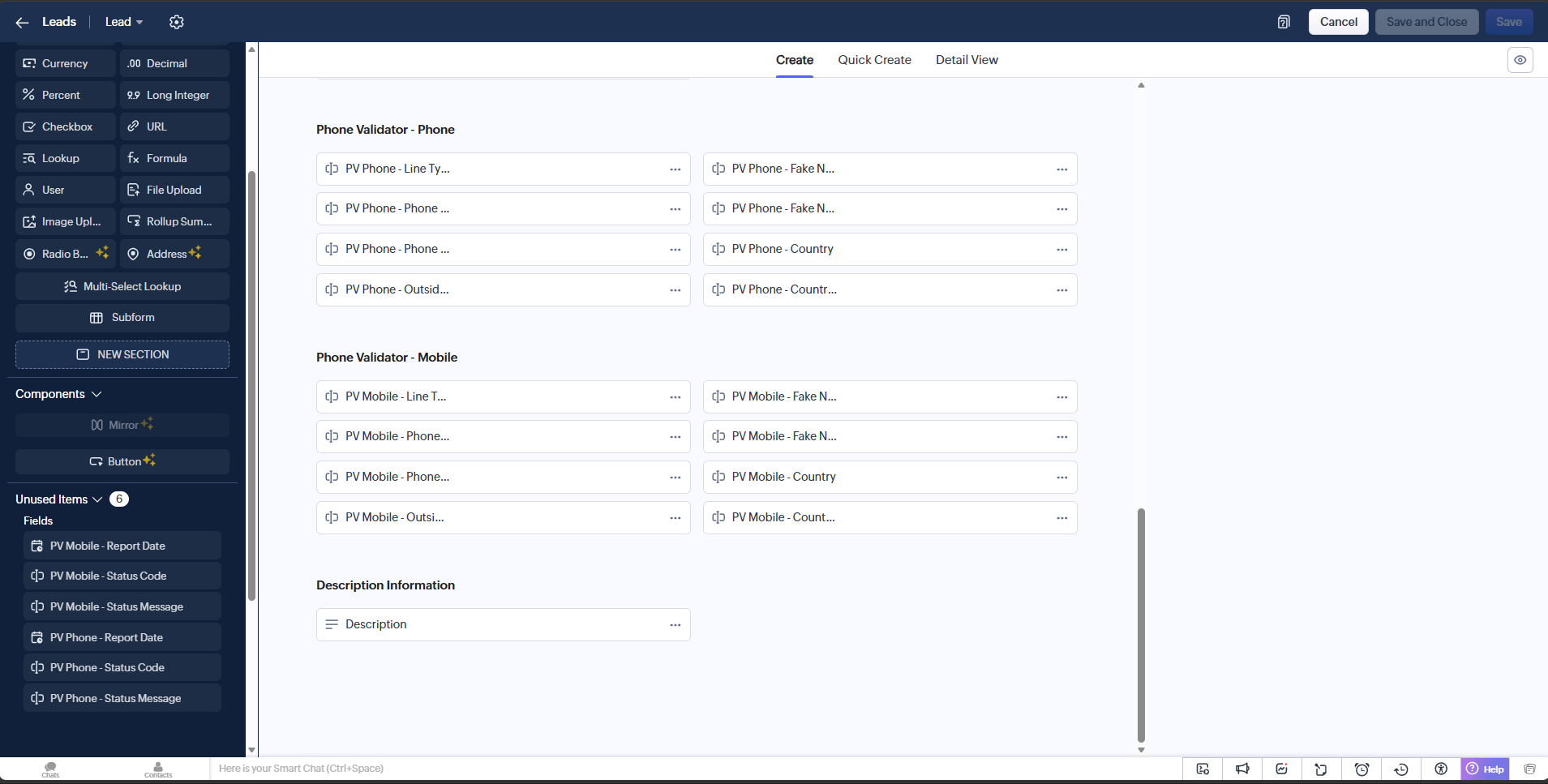This screenshot has width=1548, height=784.
Task: Click the Save button
Action: [x=1509, y=22]
